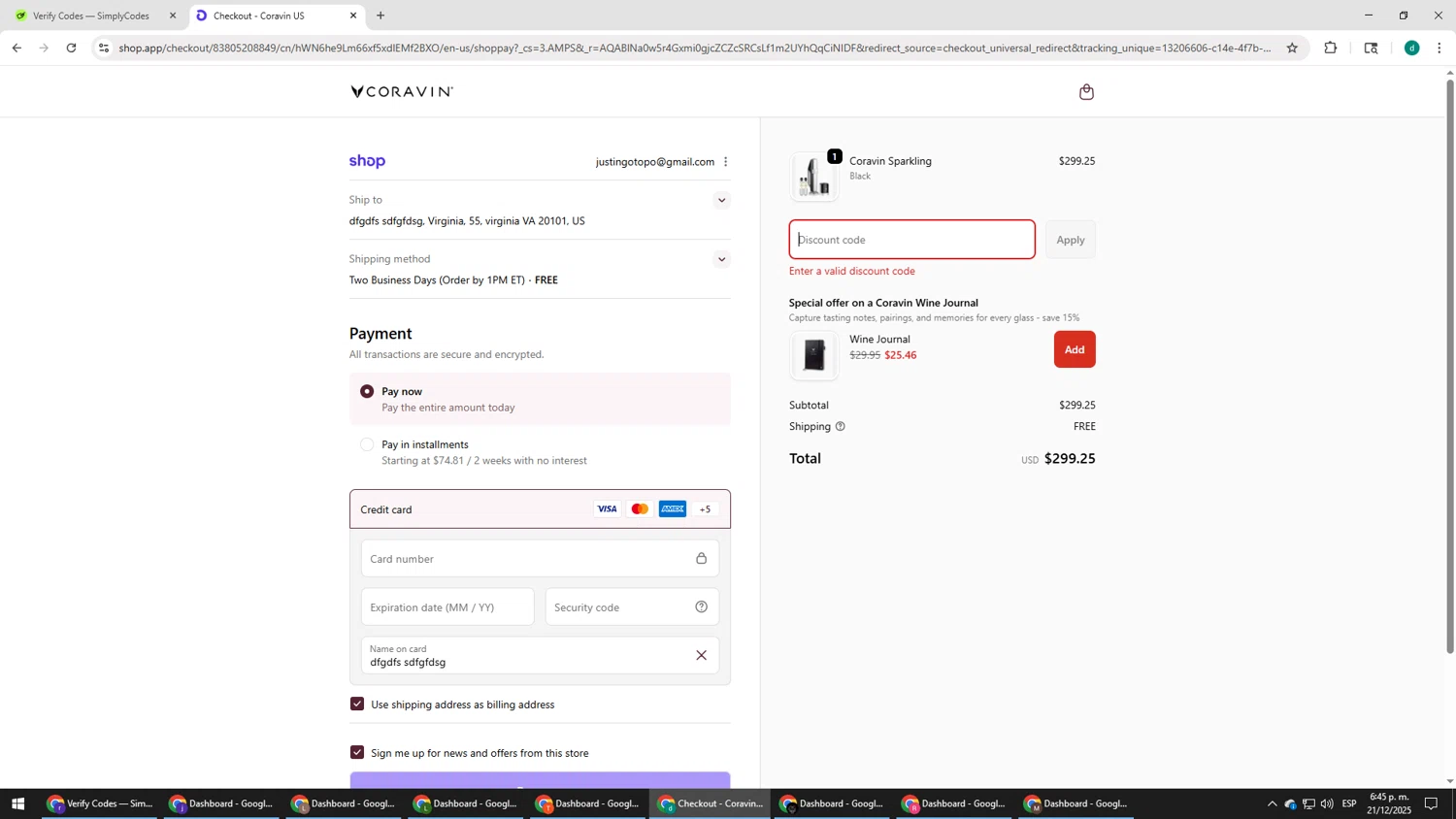Click the Shop logo
This screenshot has height=819, width=1456.
tap(367, 161)
